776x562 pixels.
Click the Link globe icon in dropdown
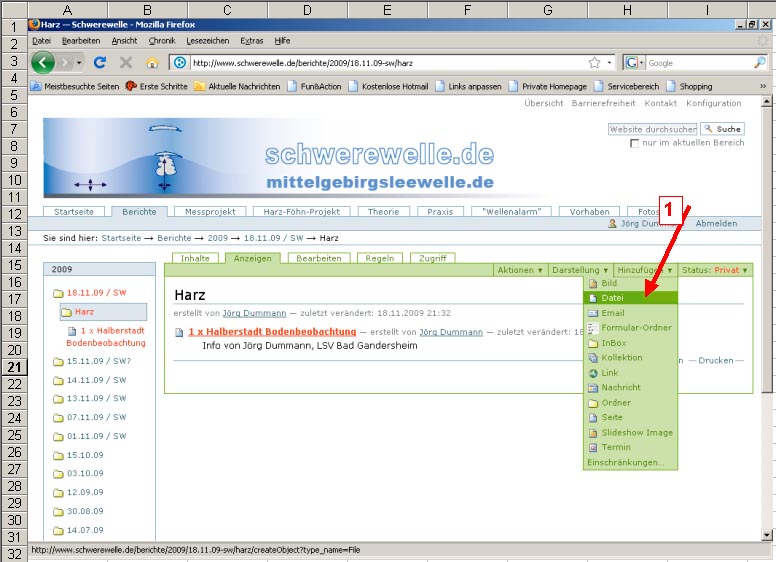point(592,373)
